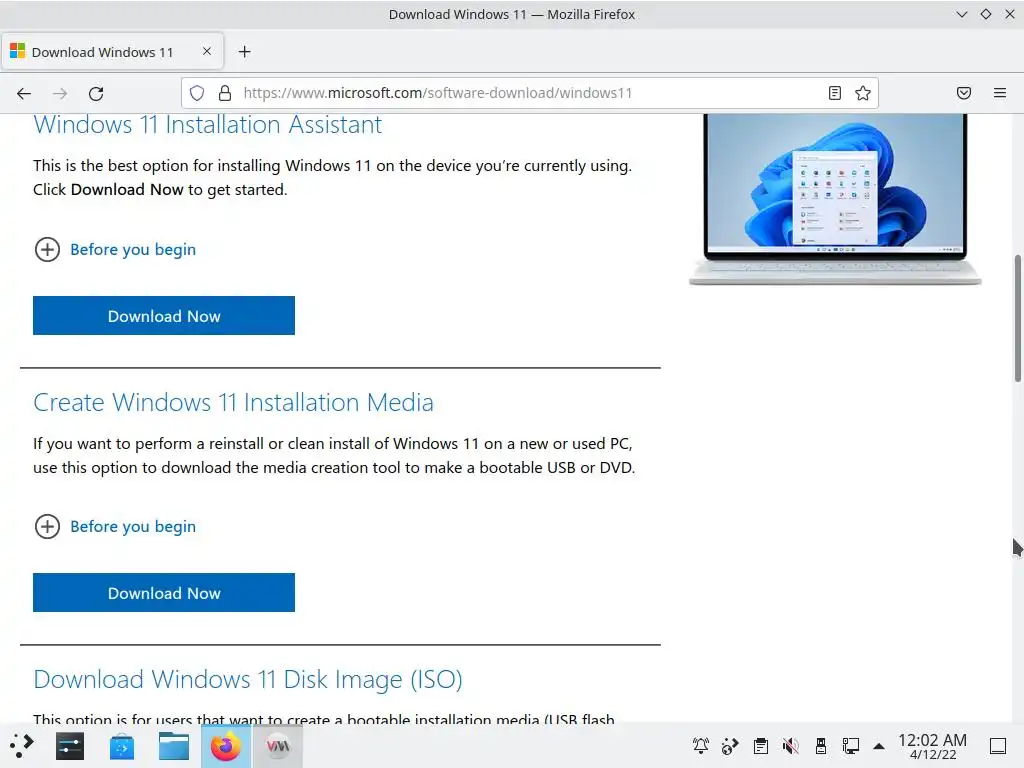Open the notifications bell in the system tray
Viewport: 1024px width, 768px height.
701,746
